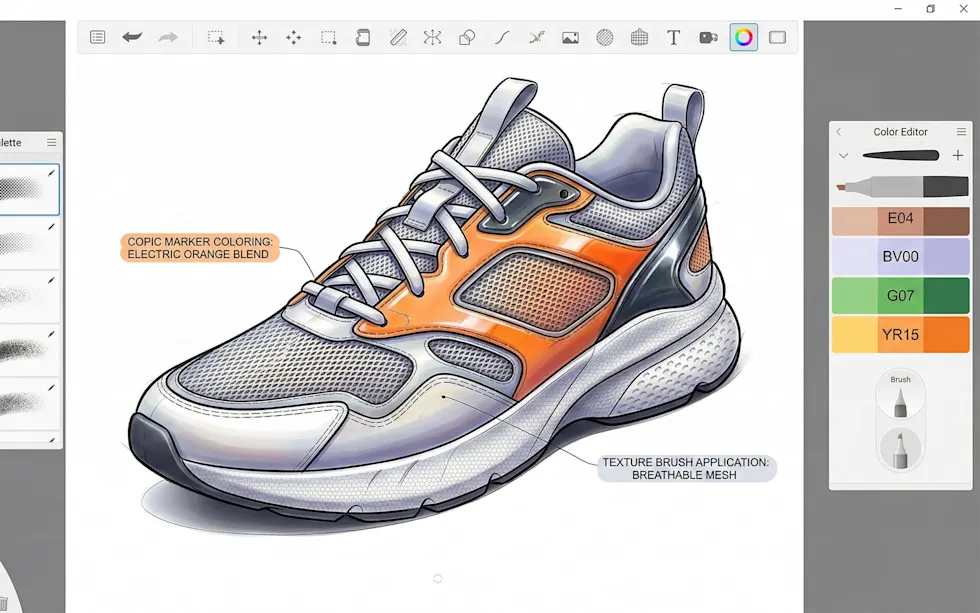This screenshot has height=613, width=980.
Task: Select the YR15 orange color swatch
Action: coord(899,334)
